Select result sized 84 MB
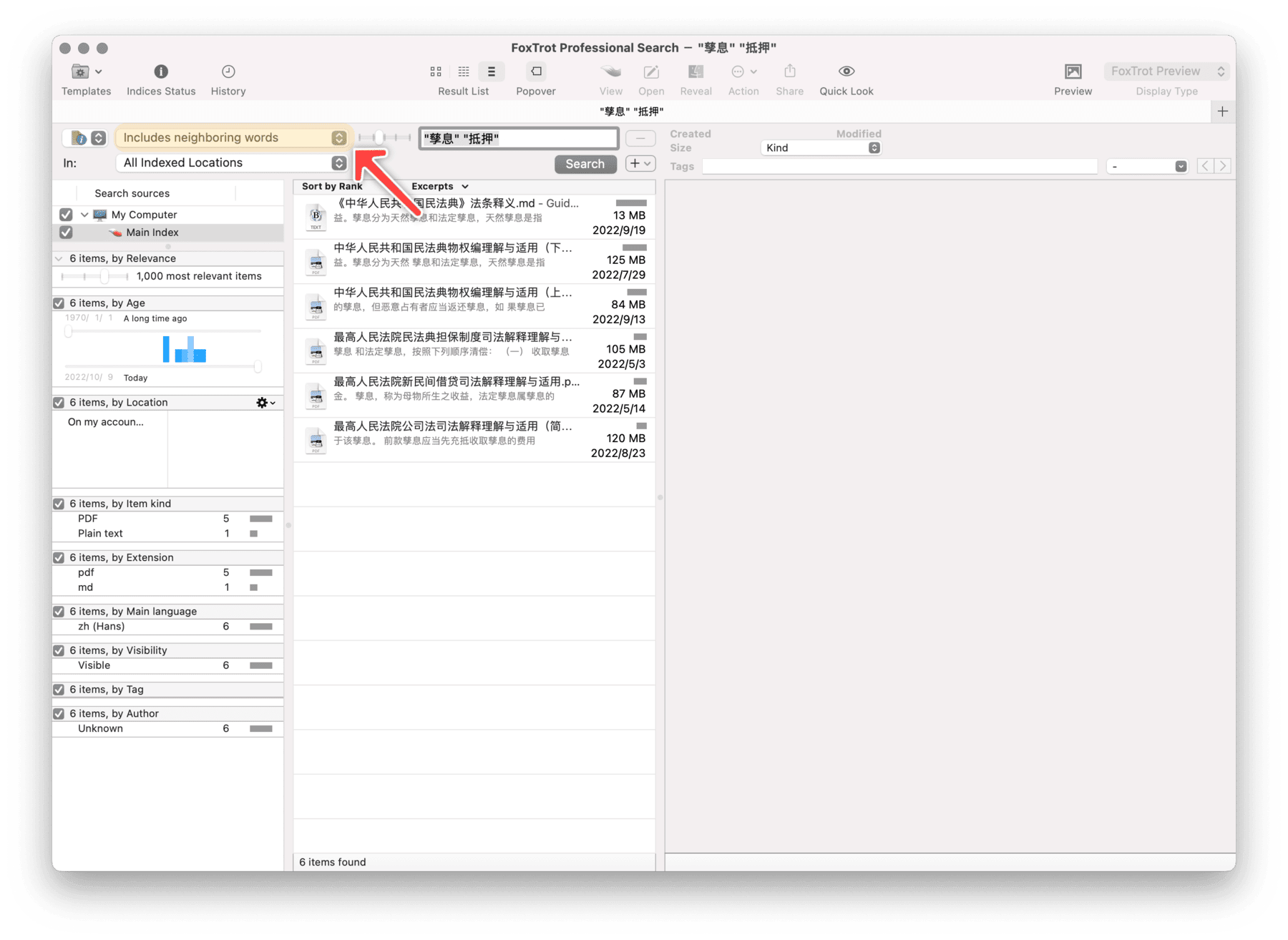1288x940 pixels. [x=474, y=305]
